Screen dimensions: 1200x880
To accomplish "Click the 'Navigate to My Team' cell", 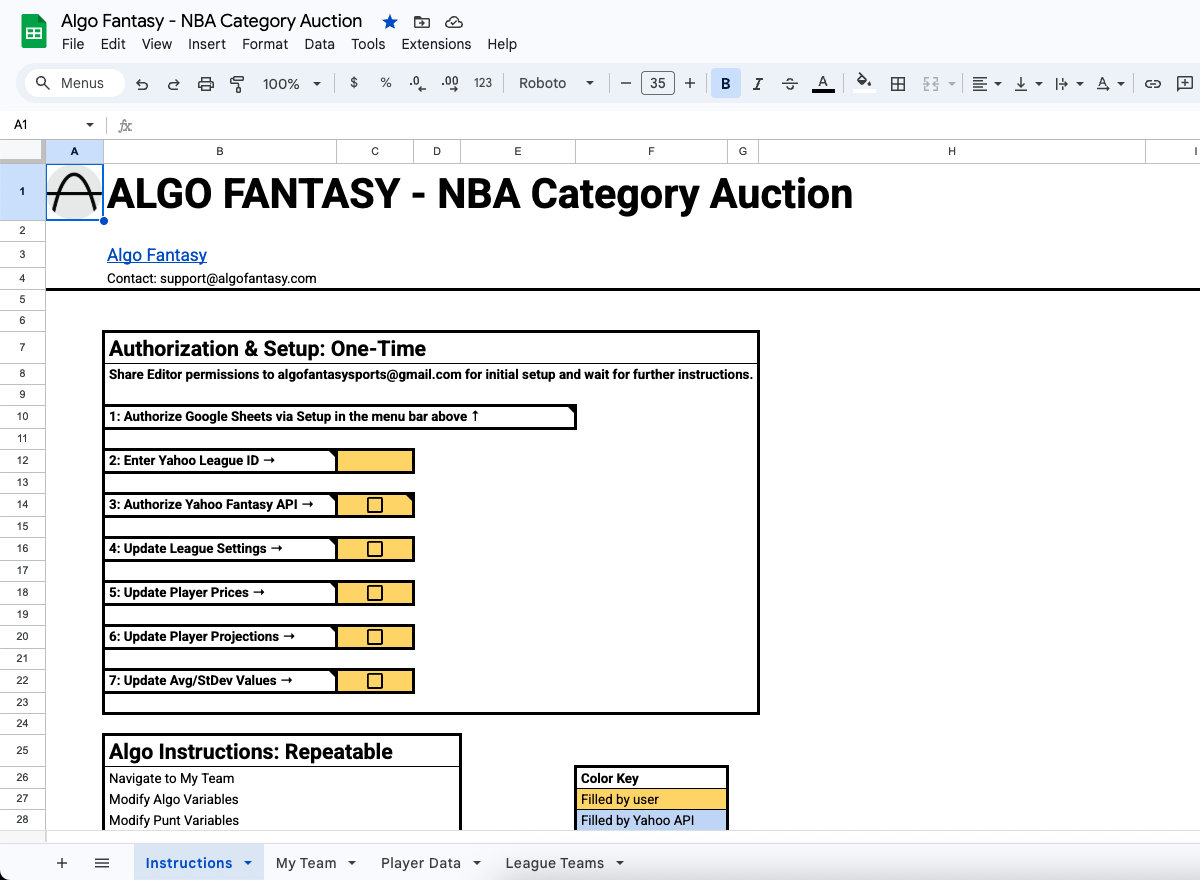I will point(281,778).
